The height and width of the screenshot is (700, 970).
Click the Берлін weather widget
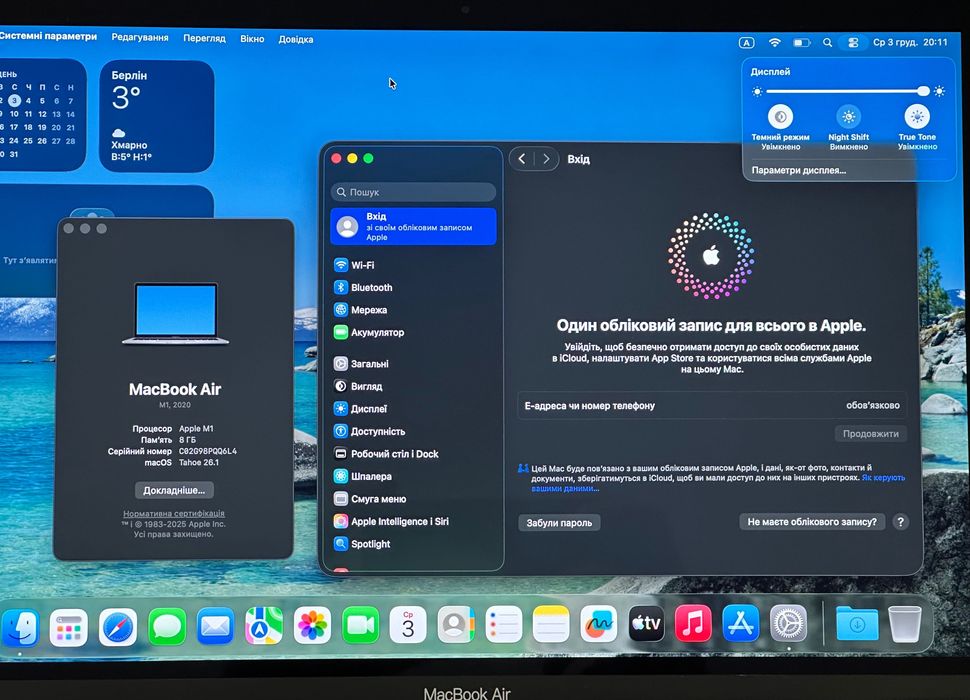pyautogui.click(x=157, y=116)
